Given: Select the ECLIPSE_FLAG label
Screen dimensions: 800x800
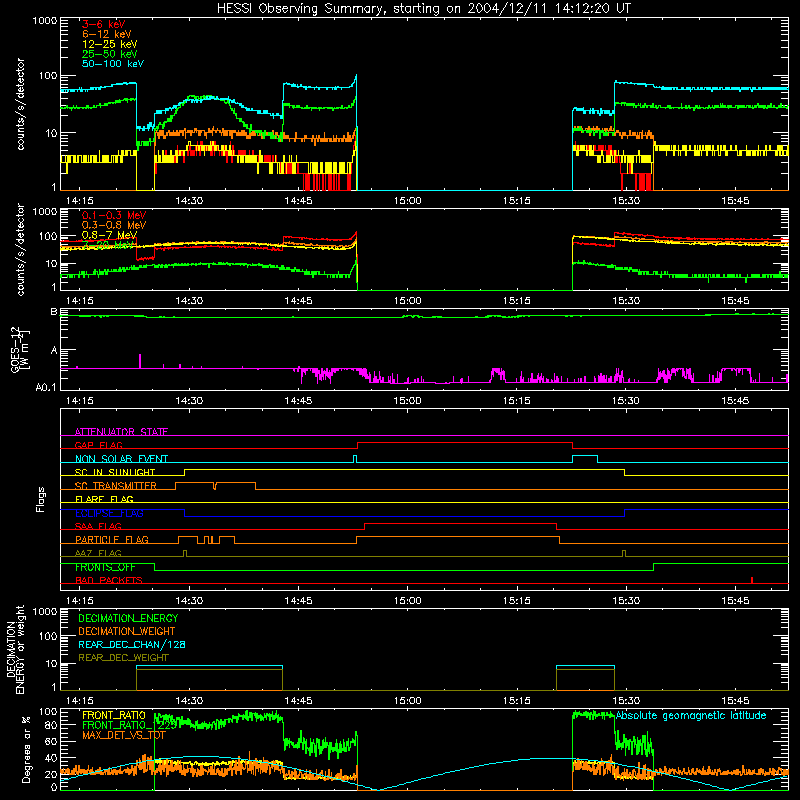Looking at the screenshot, I should [x=109, y=513].
